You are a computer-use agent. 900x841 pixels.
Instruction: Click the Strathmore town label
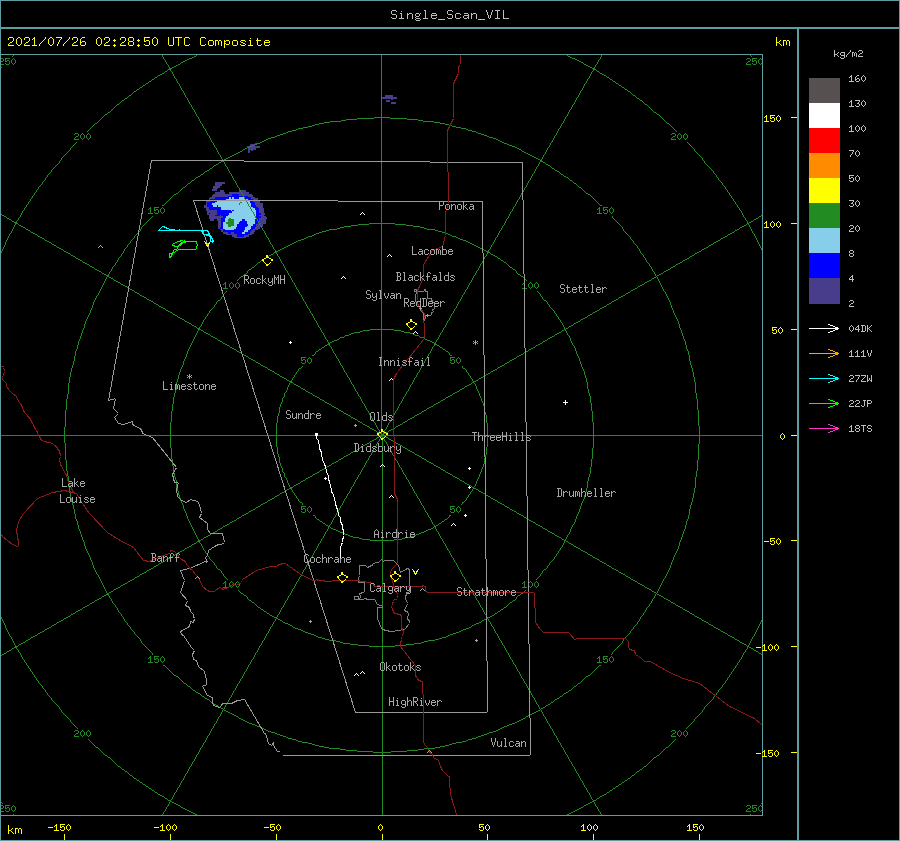pos(486,592)
